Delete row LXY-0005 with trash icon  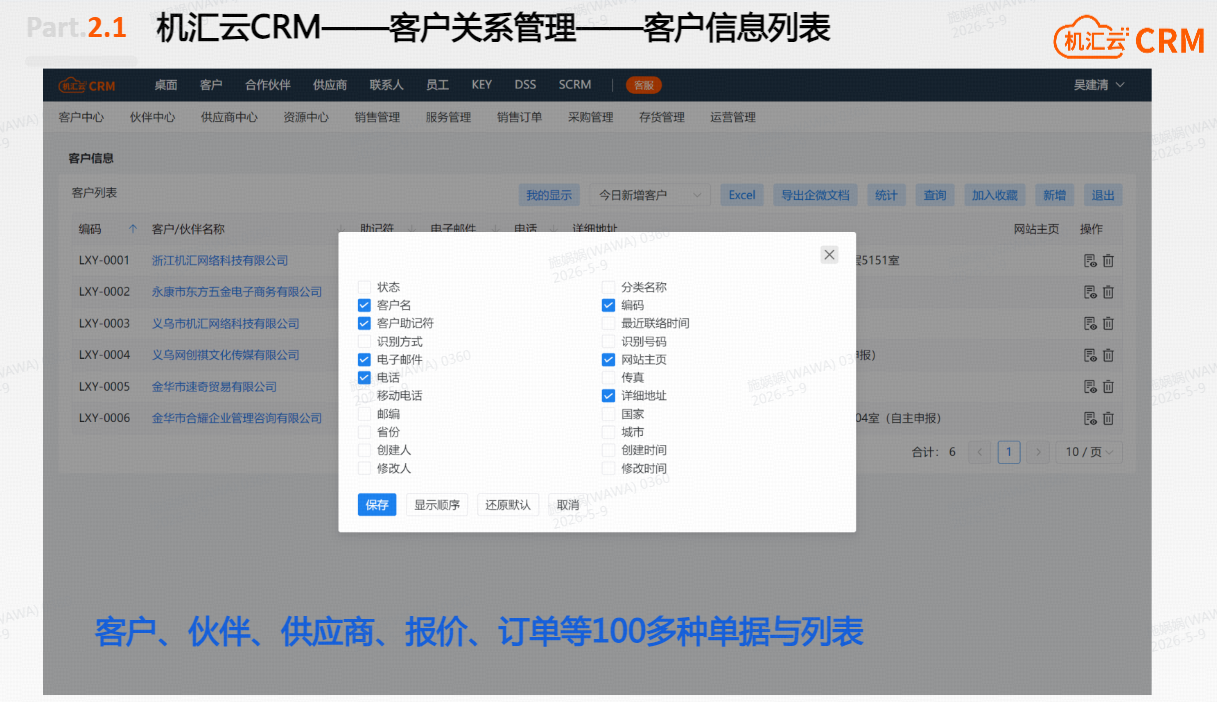(x=1108, y=387)
